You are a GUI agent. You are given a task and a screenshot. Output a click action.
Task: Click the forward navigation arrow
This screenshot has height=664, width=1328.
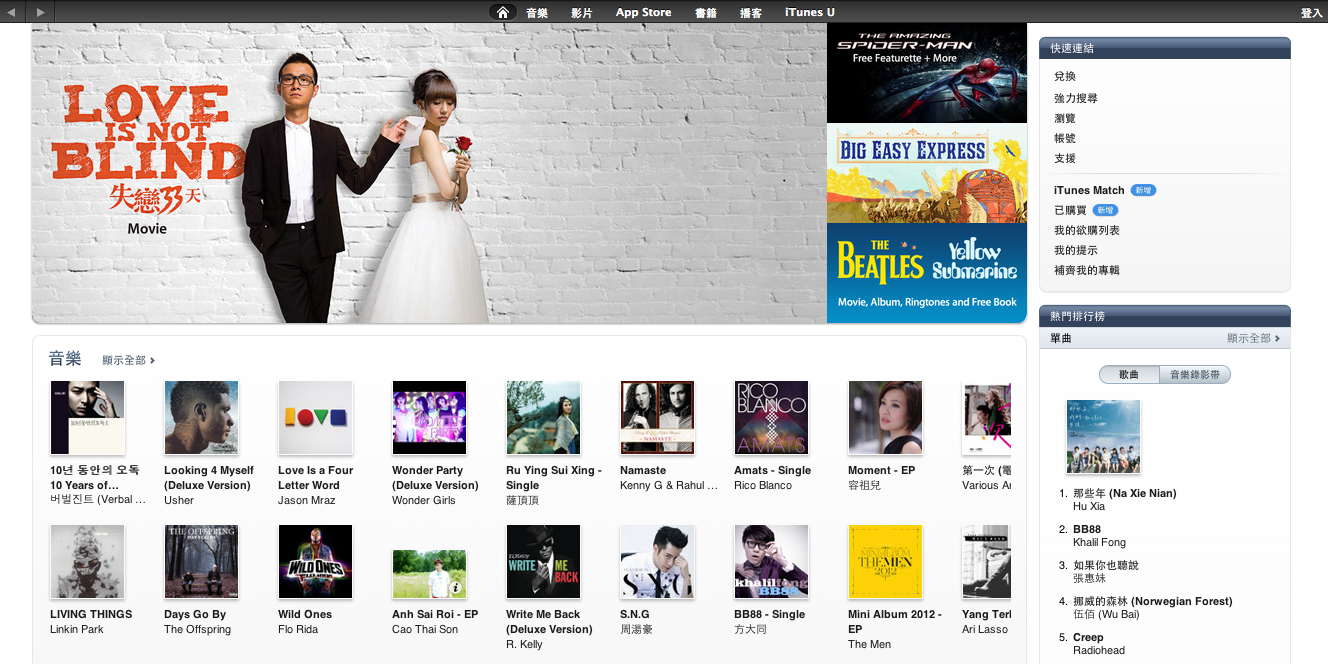coord(39,12)
